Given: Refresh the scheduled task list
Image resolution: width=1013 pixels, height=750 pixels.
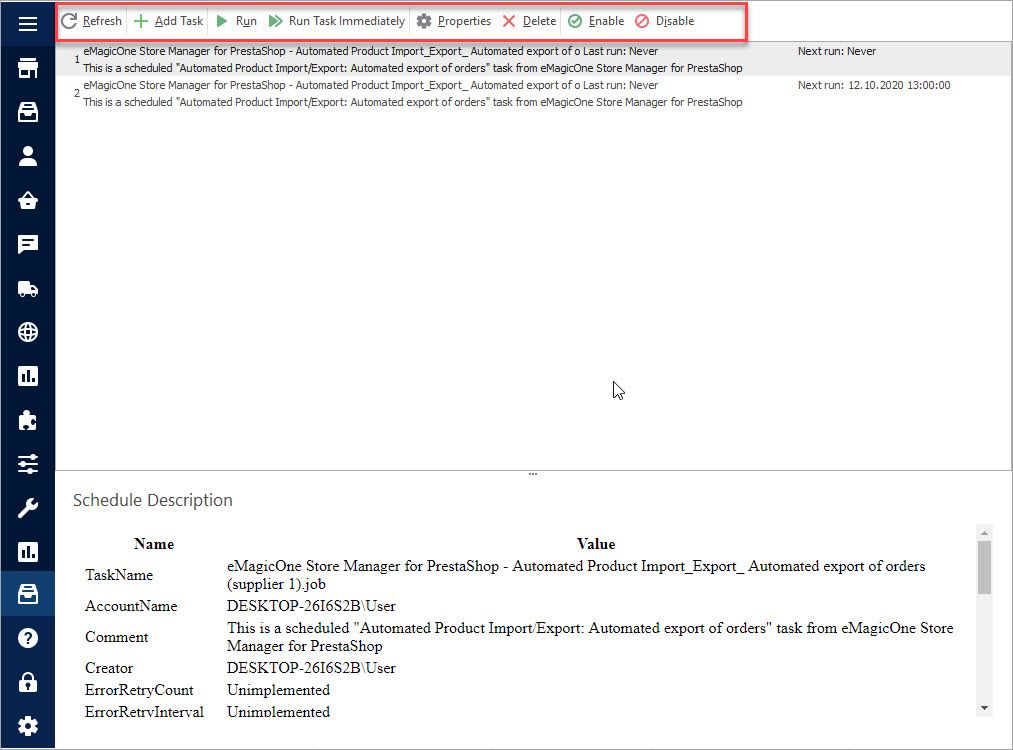Looking at the screenshot, I should (x=91, y=21).
